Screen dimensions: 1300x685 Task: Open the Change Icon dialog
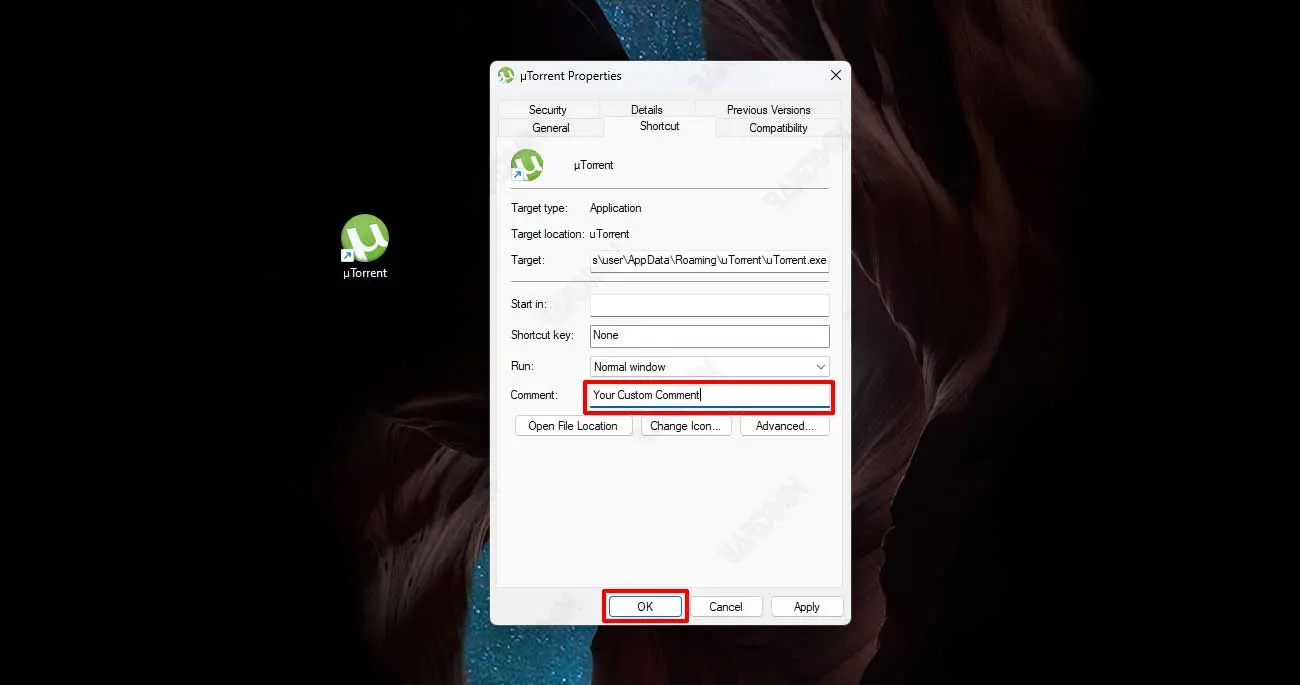point(686,426)
